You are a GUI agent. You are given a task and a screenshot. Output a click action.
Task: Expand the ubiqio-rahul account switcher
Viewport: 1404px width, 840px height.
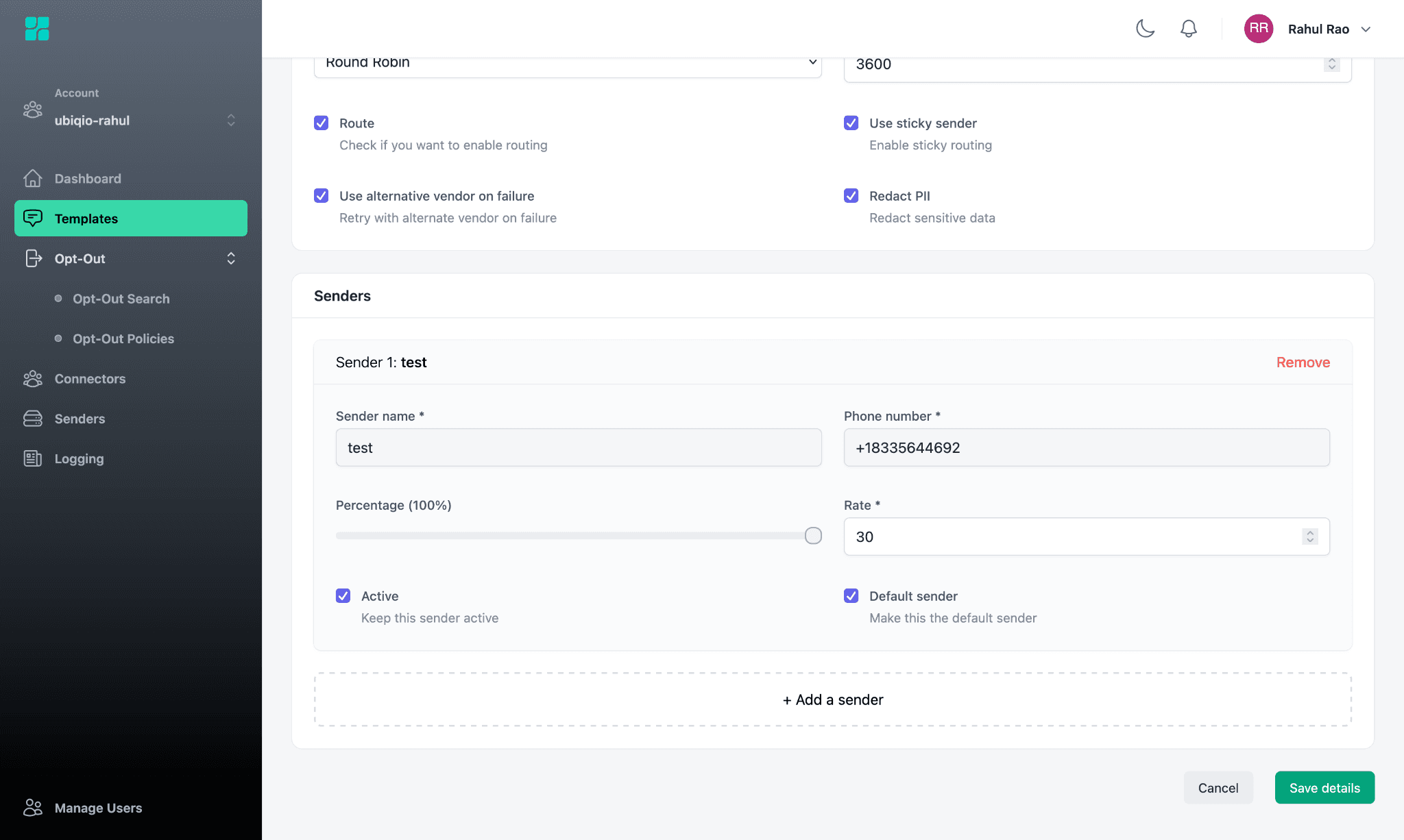230,121
